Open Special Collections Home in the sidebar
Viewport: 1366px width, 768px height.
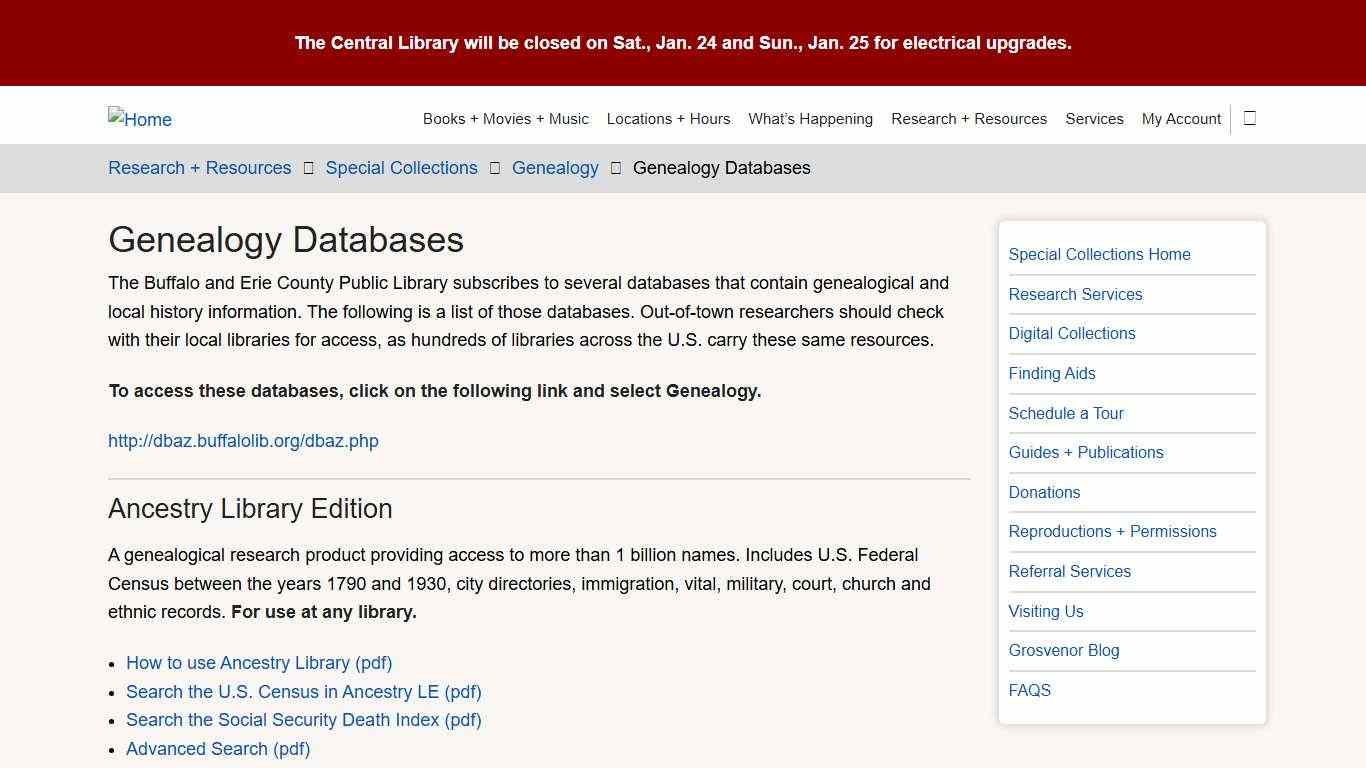1099,254
